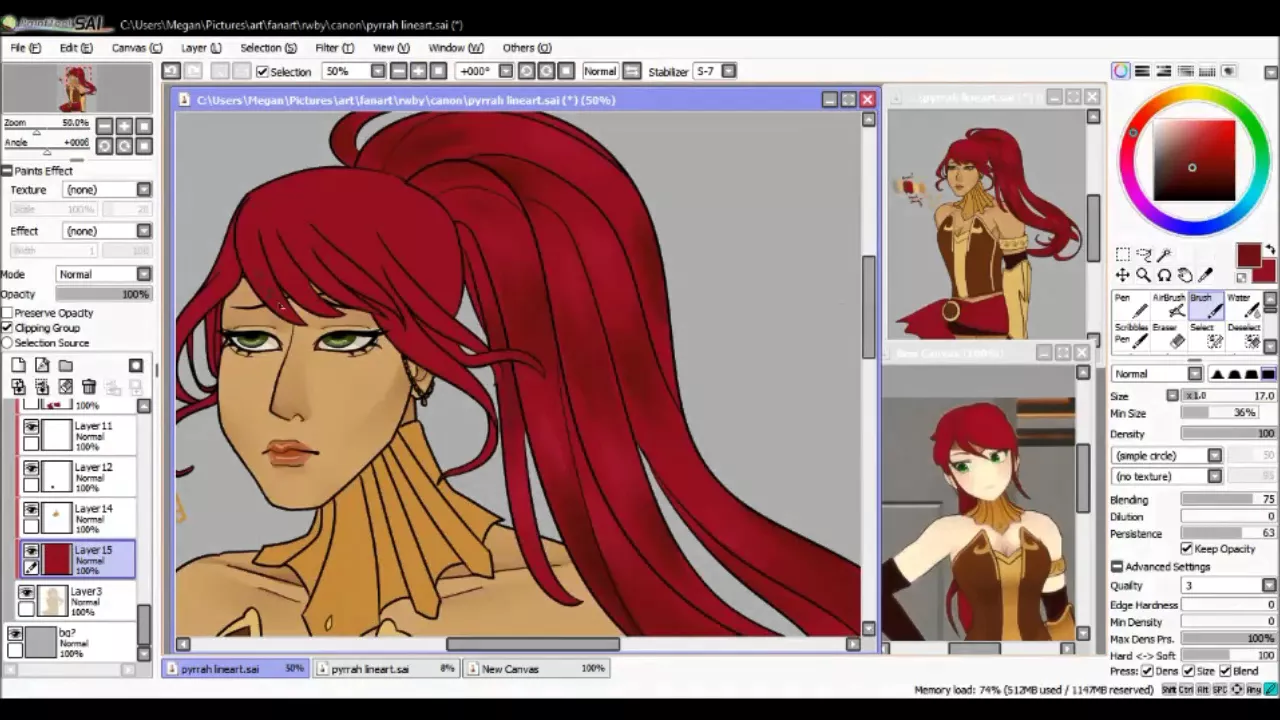Create a new linework layer
This screenshot has width=1280, height=720.
[x=42, y=365]
